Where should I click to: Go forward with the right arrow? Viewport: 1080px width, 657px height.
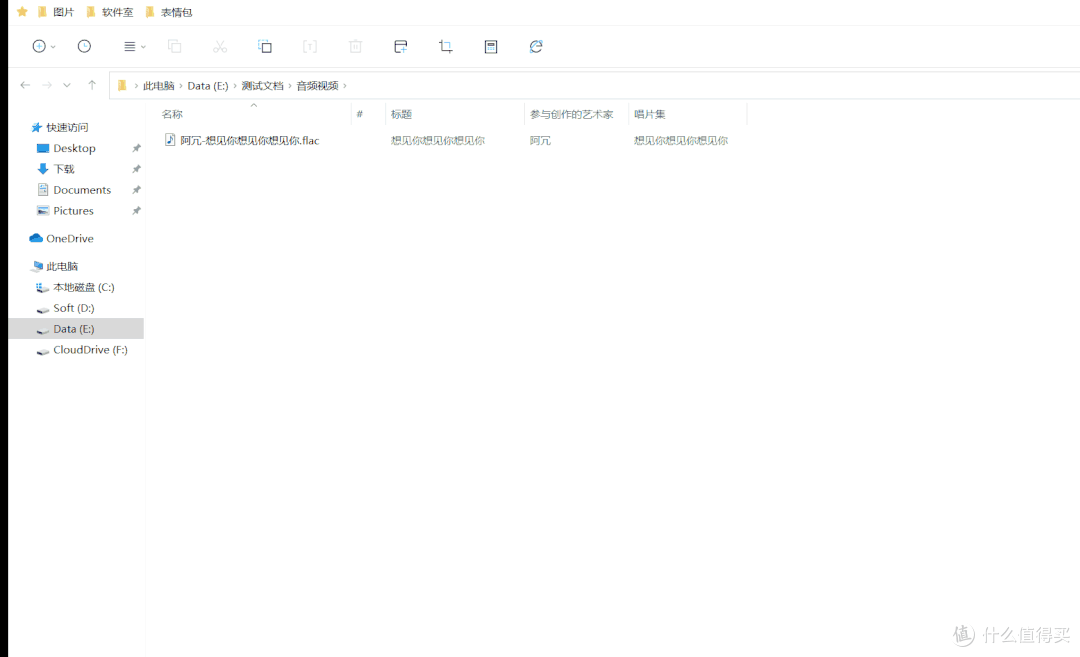click(47, 85)
